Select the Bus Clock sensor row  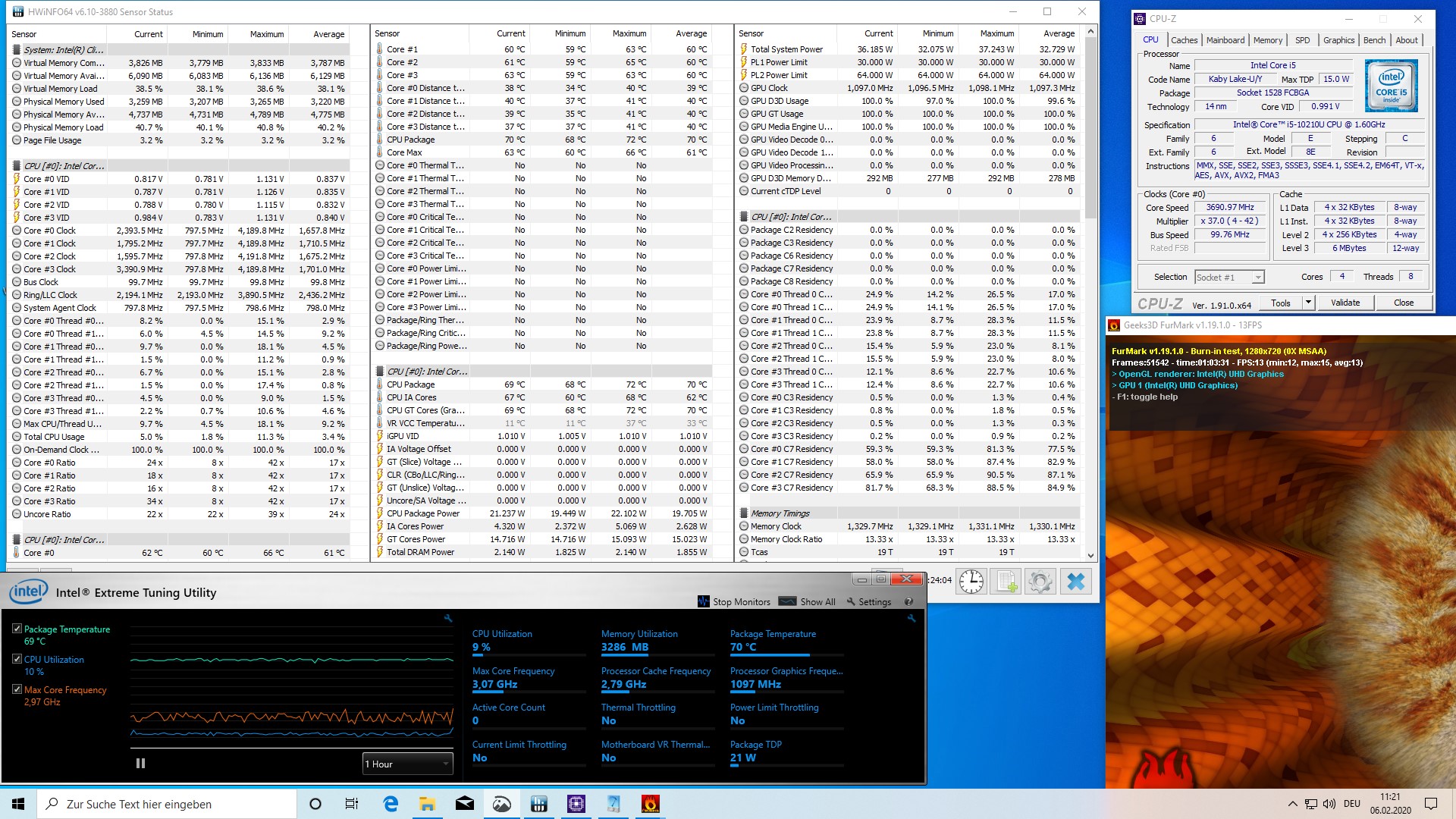pyautogui.click(x=180, y=282)
